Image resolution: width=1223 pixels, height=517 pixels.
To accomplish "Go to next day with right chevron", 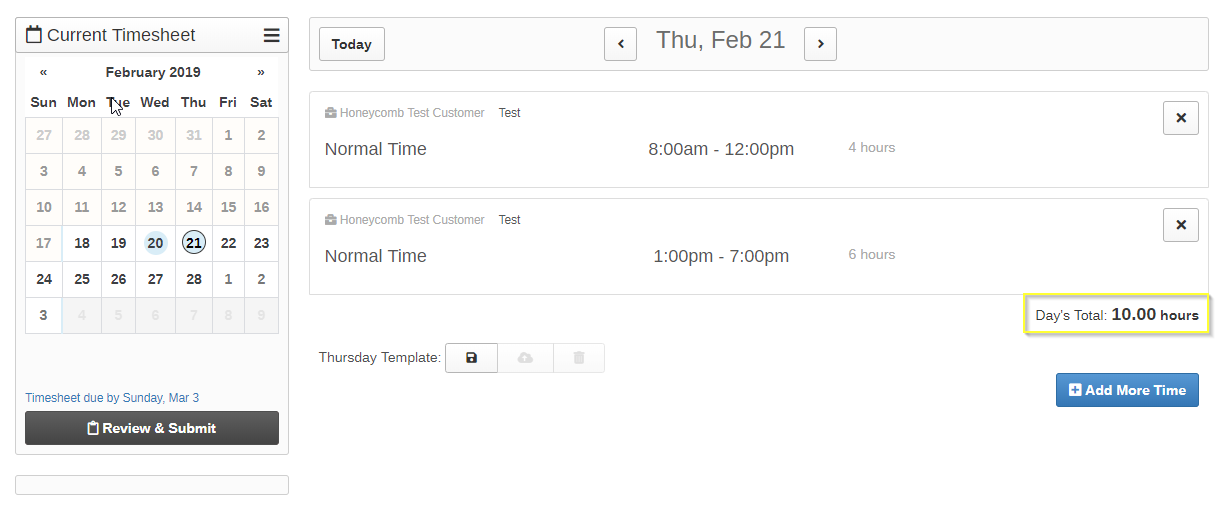I will point(820,44).
